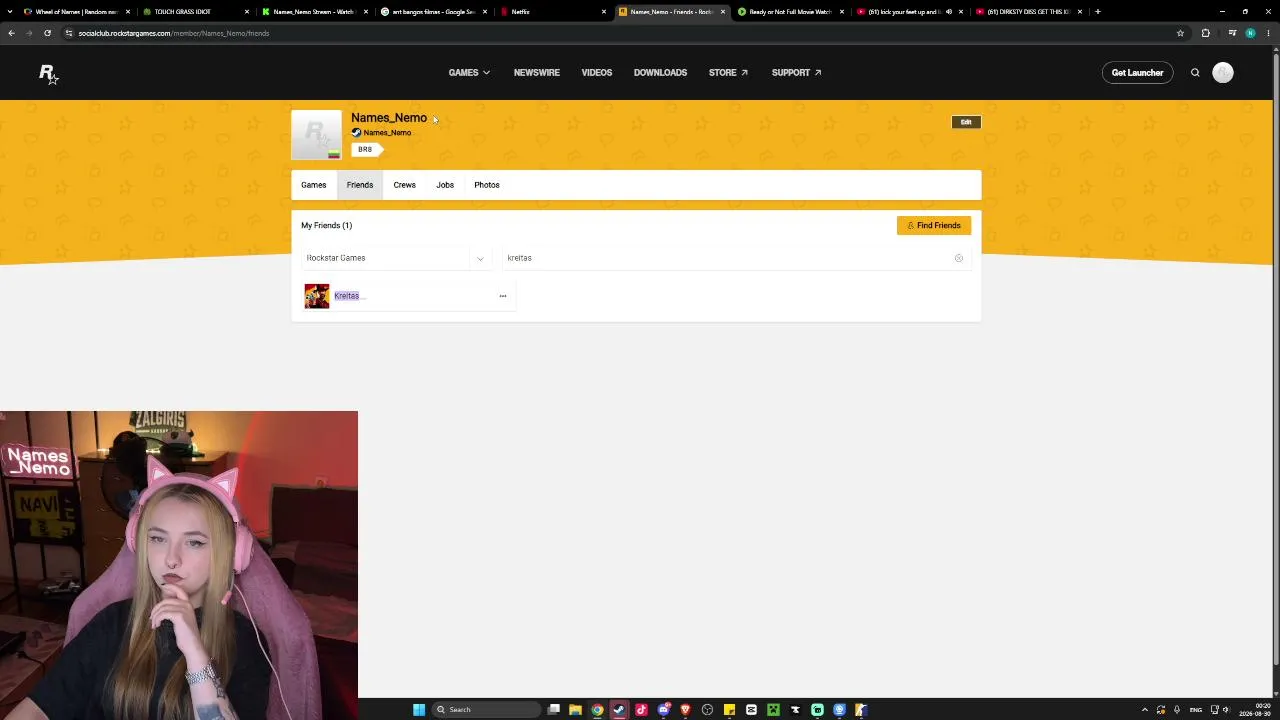Switch to the Photos profile tab
The image size is (1280, 720).
tap(487, 185)
